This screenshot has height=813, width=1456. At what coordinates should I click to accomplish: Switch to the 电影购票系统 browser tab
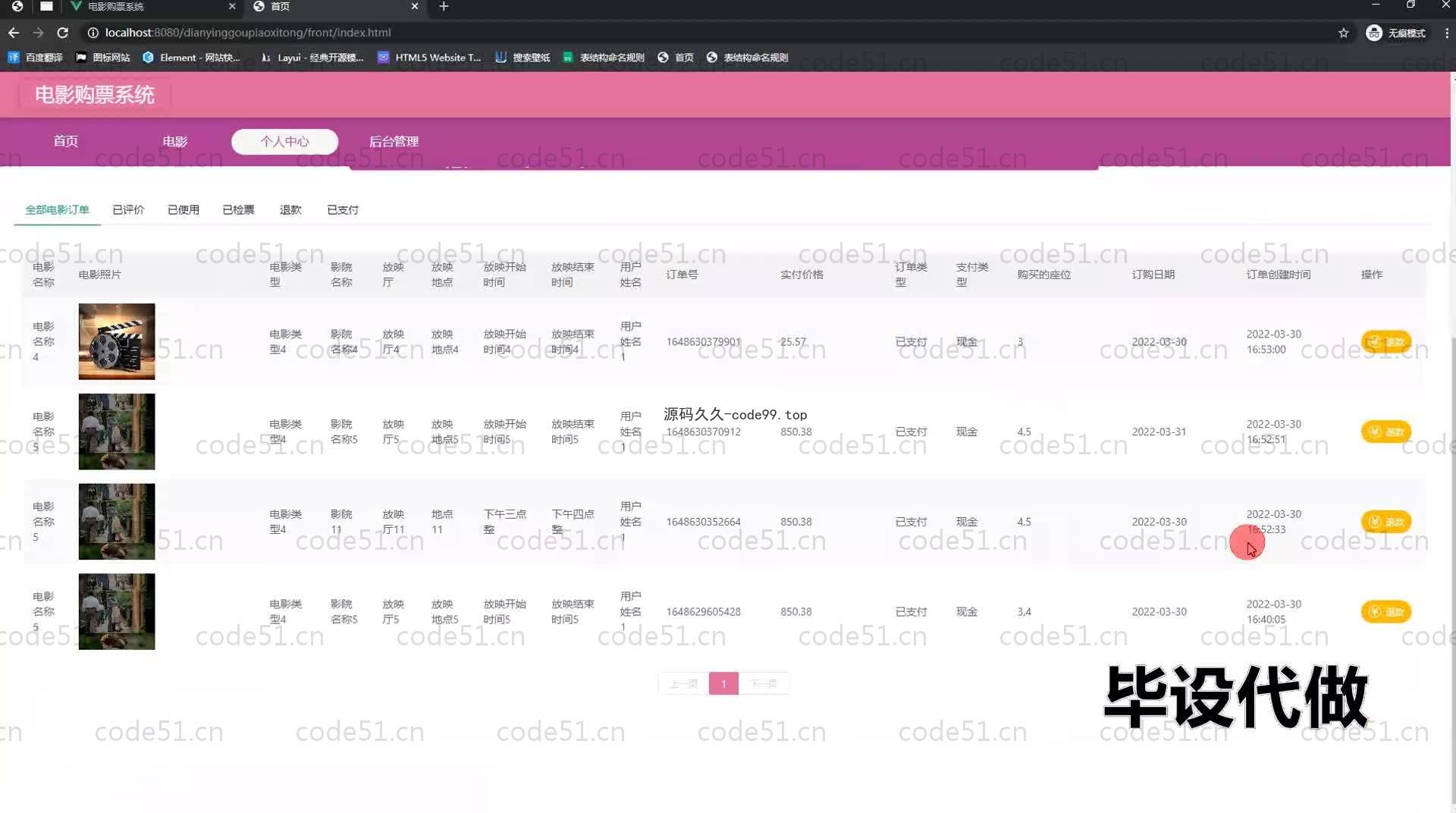[152, 6]
